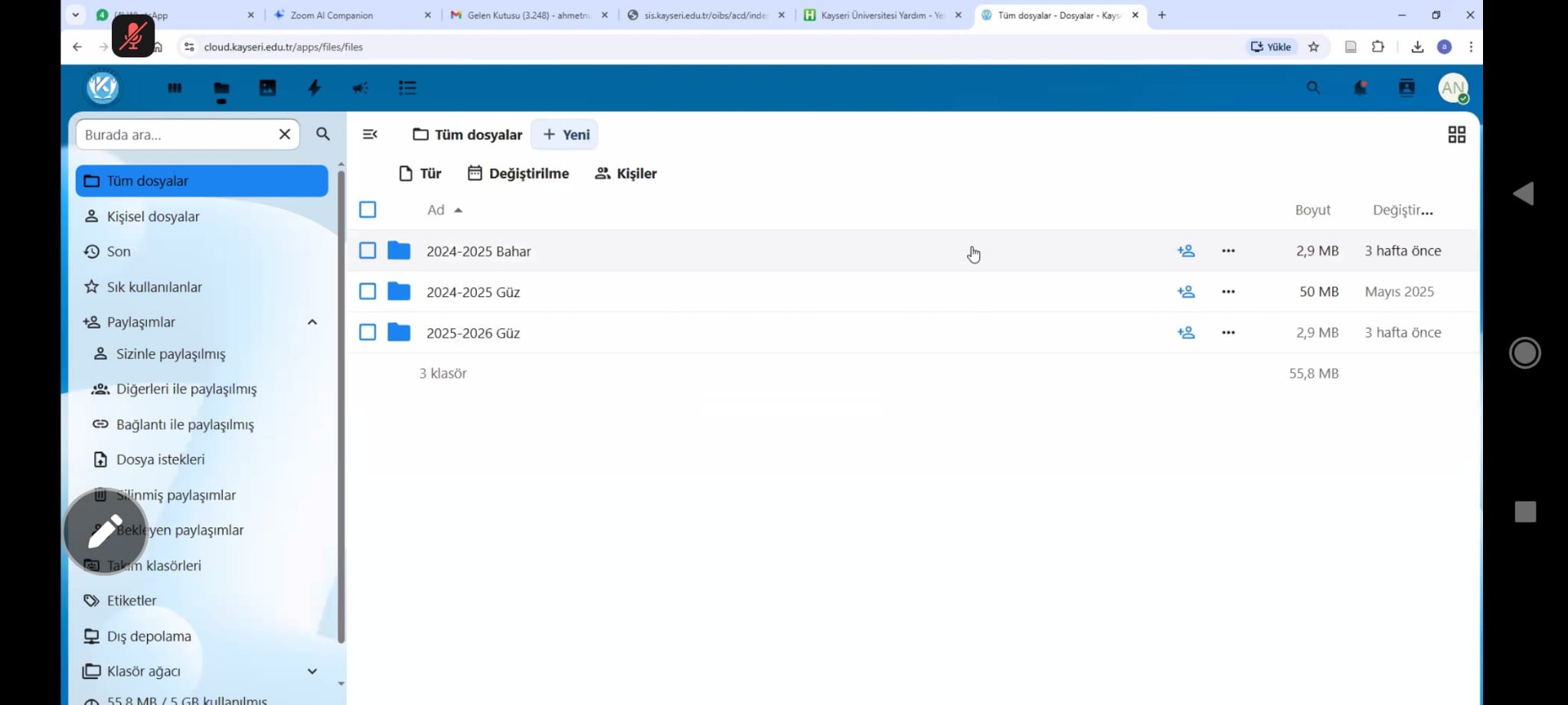The height and width of the screenshot is (705, 1568).
Task: Open the Değiştirilme filter dropdown
Action: [518, 174]
